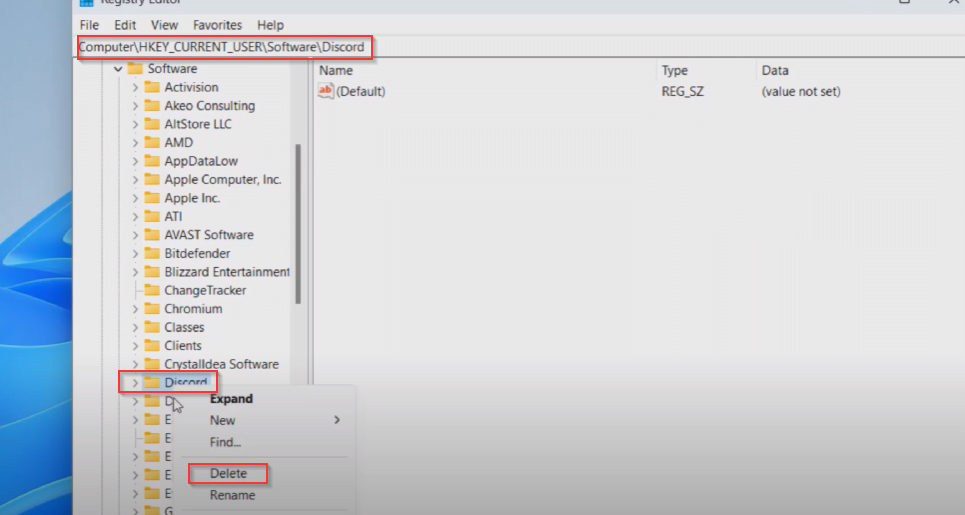Image resolution: width=965 pixels, height=515 pixels.
Task: Select the ChangeTracker key label
Action: pos(205,290)
